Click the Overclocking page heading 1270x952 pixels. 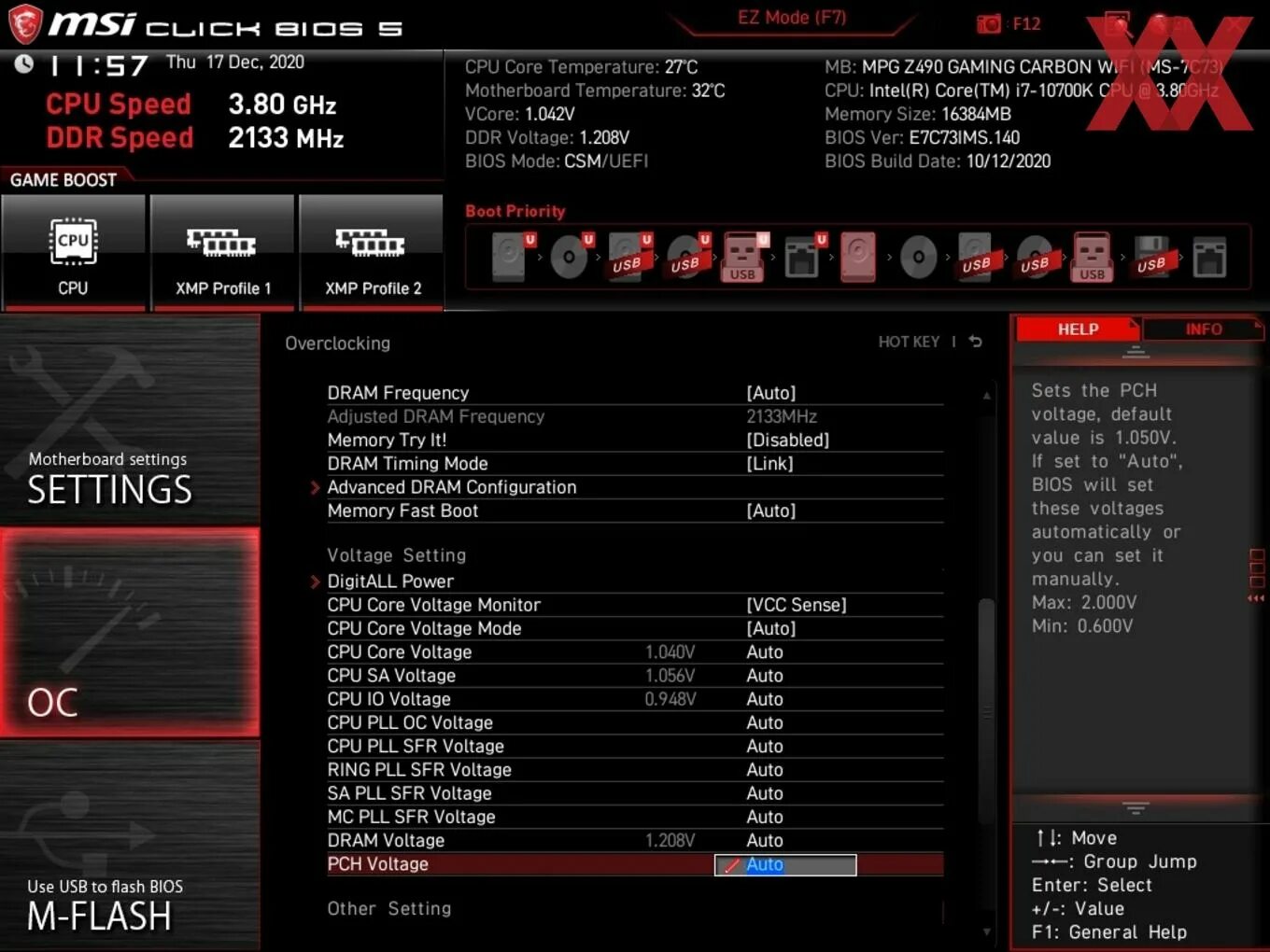[338, 343]
